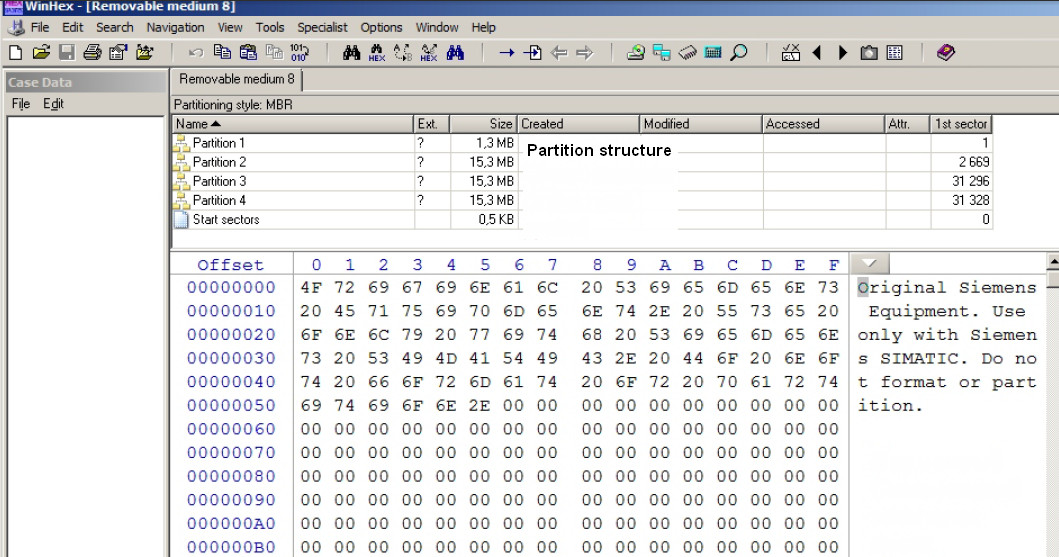Click the Go To Sector icon

point(533,53)
